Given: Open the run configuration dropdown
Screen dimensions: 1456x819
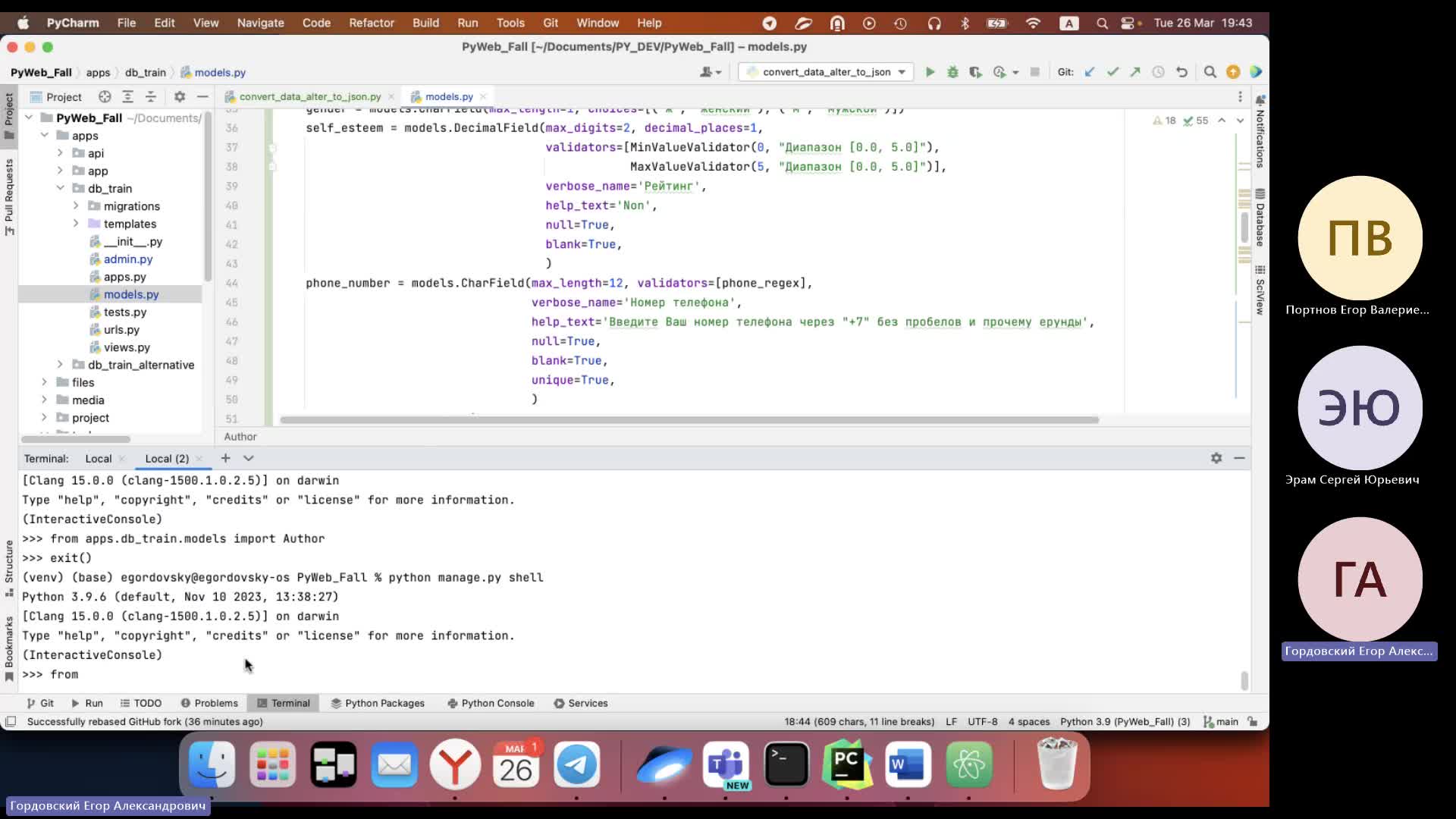Looking at the screenshot, I should 826,72.
